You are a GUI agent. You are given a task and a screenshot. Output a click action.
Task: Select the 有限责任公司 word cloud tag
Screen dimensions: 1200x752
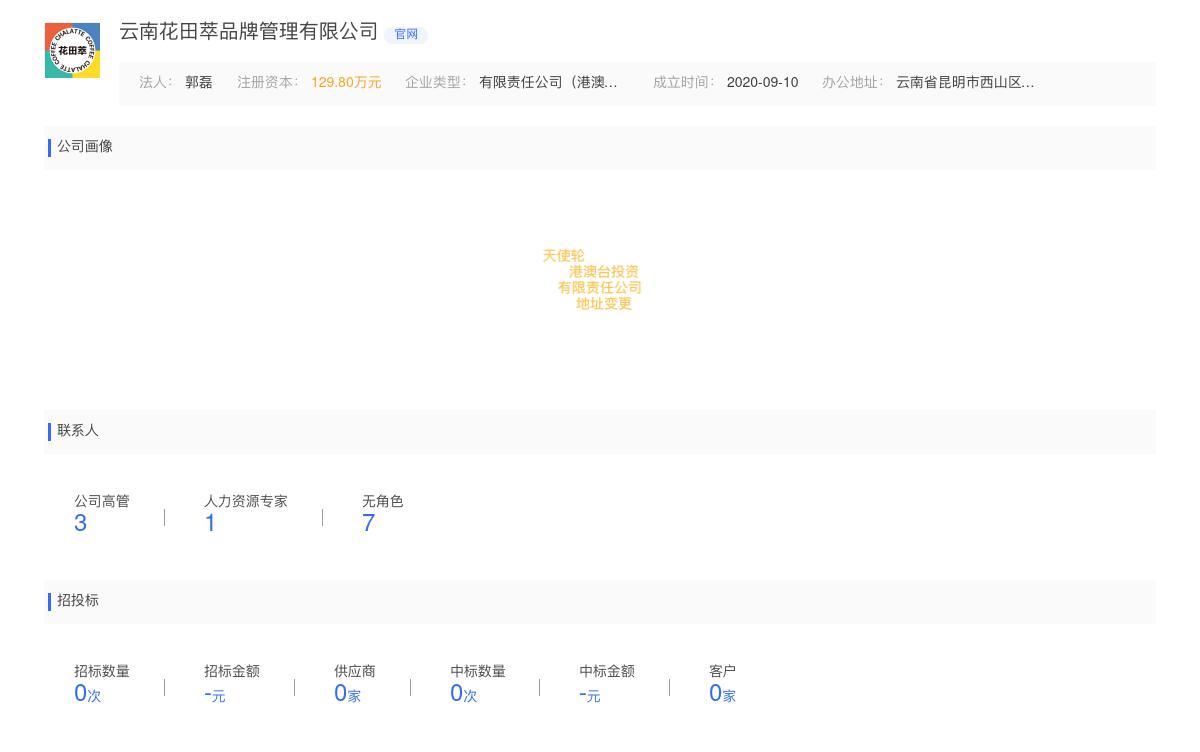coord(599,288)
